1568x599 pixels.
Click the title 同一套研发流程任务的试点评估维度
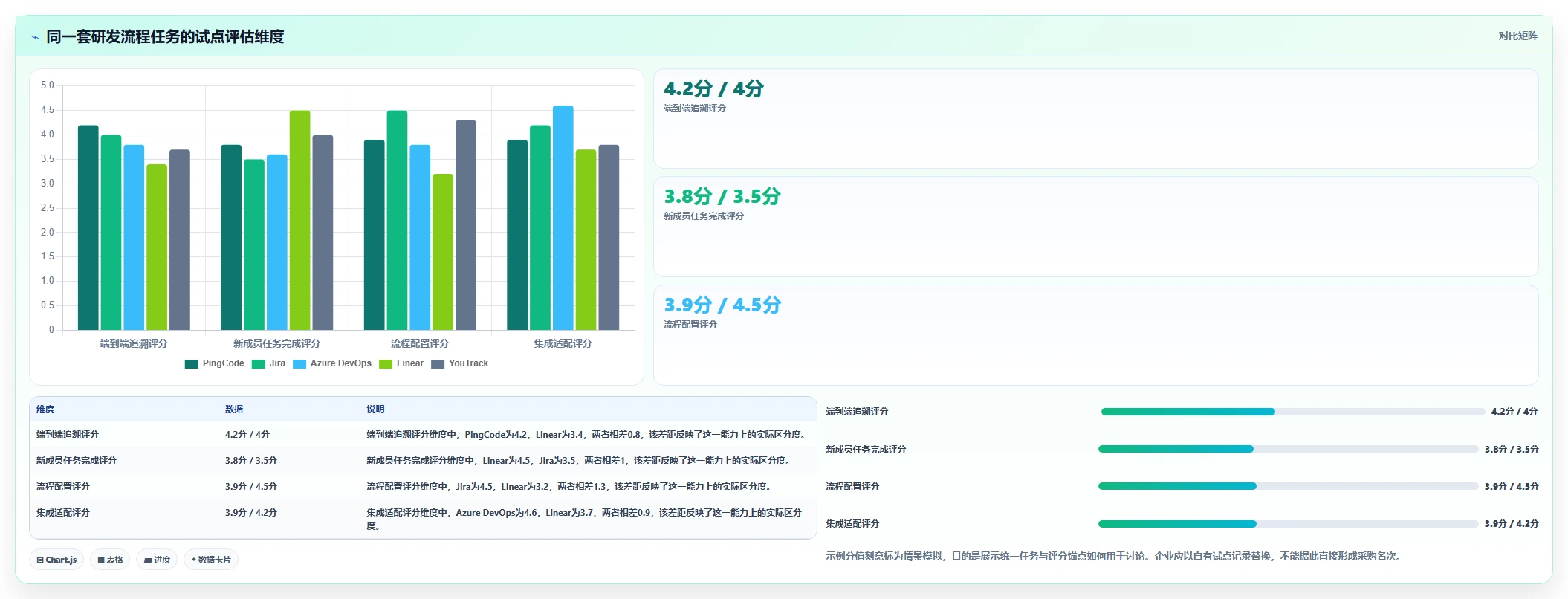165,36
